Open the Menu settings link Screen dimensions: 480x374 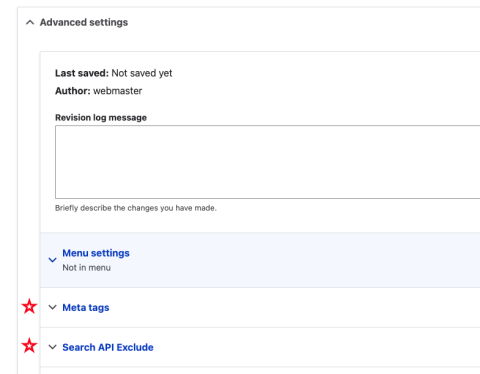click(x=96, y=253)
